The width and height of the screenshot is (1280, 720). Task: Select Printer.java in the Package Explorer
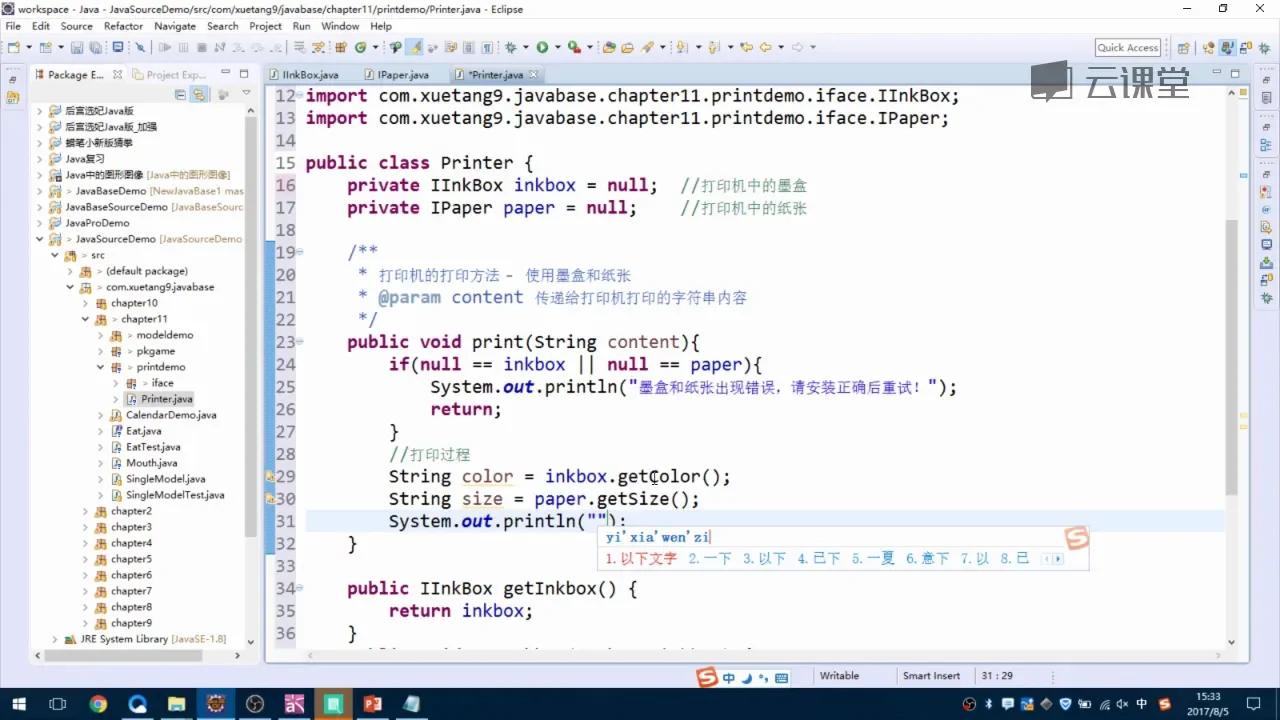[159, 399]
